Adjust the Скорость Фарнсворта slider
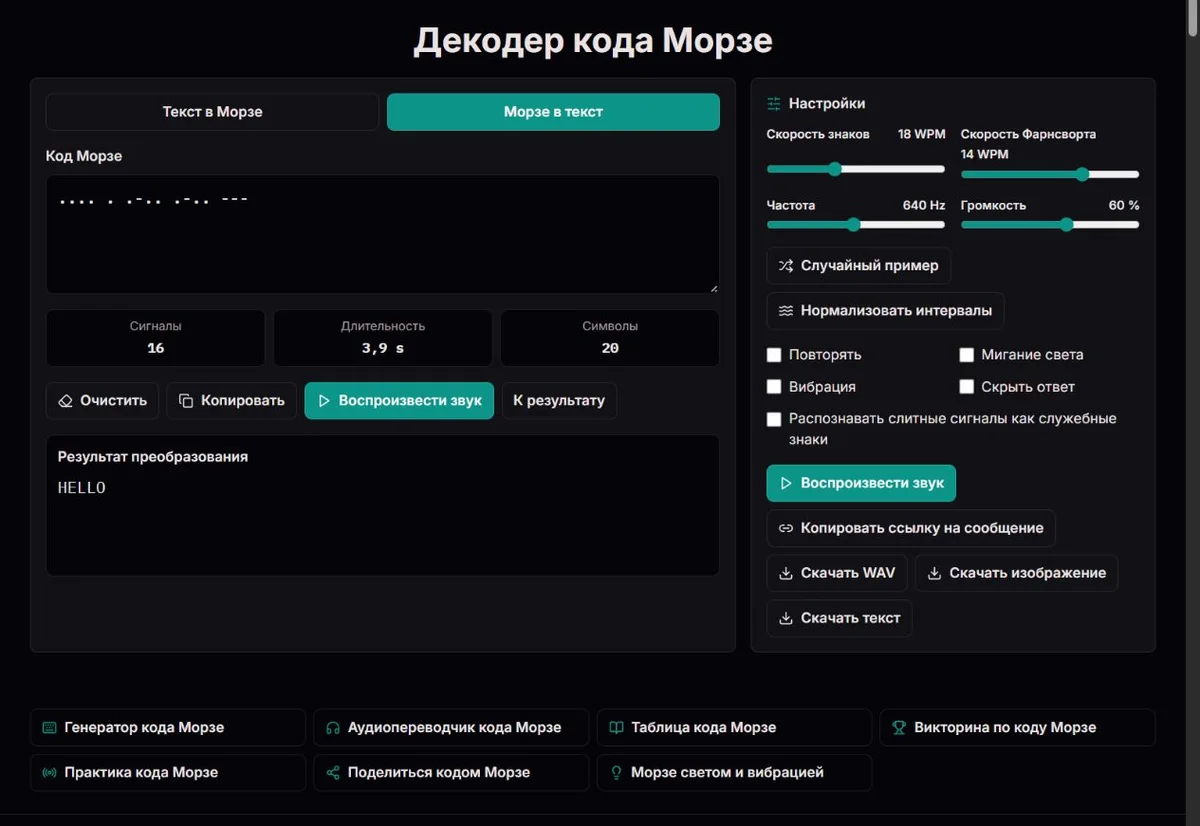This screenshot has height=826, width=1200. coord(1050,174)
